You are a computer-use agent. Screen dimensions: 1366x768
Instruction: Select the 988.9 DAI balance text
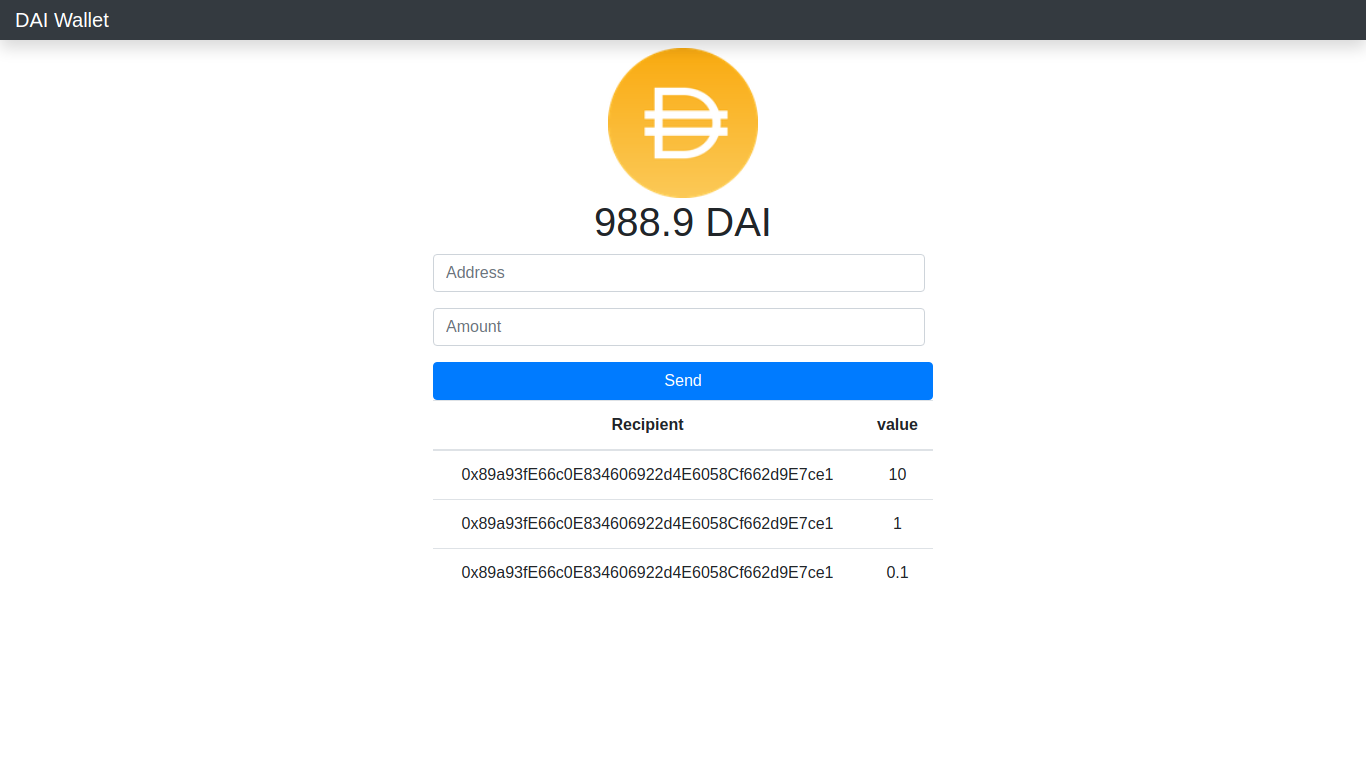coord(683,222)
